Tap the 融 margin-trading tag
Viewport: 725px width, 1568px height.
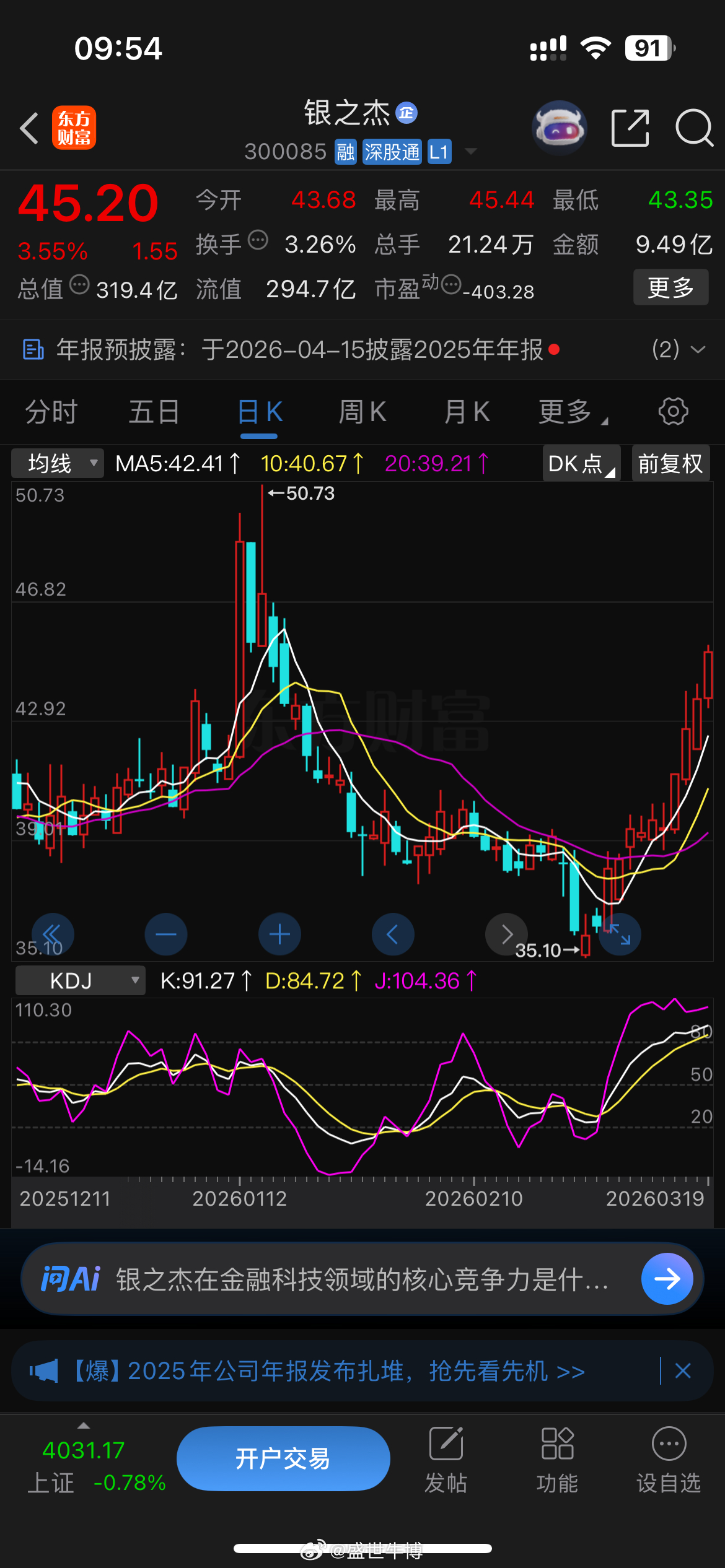pyautogui.click(x=345, y=152)
